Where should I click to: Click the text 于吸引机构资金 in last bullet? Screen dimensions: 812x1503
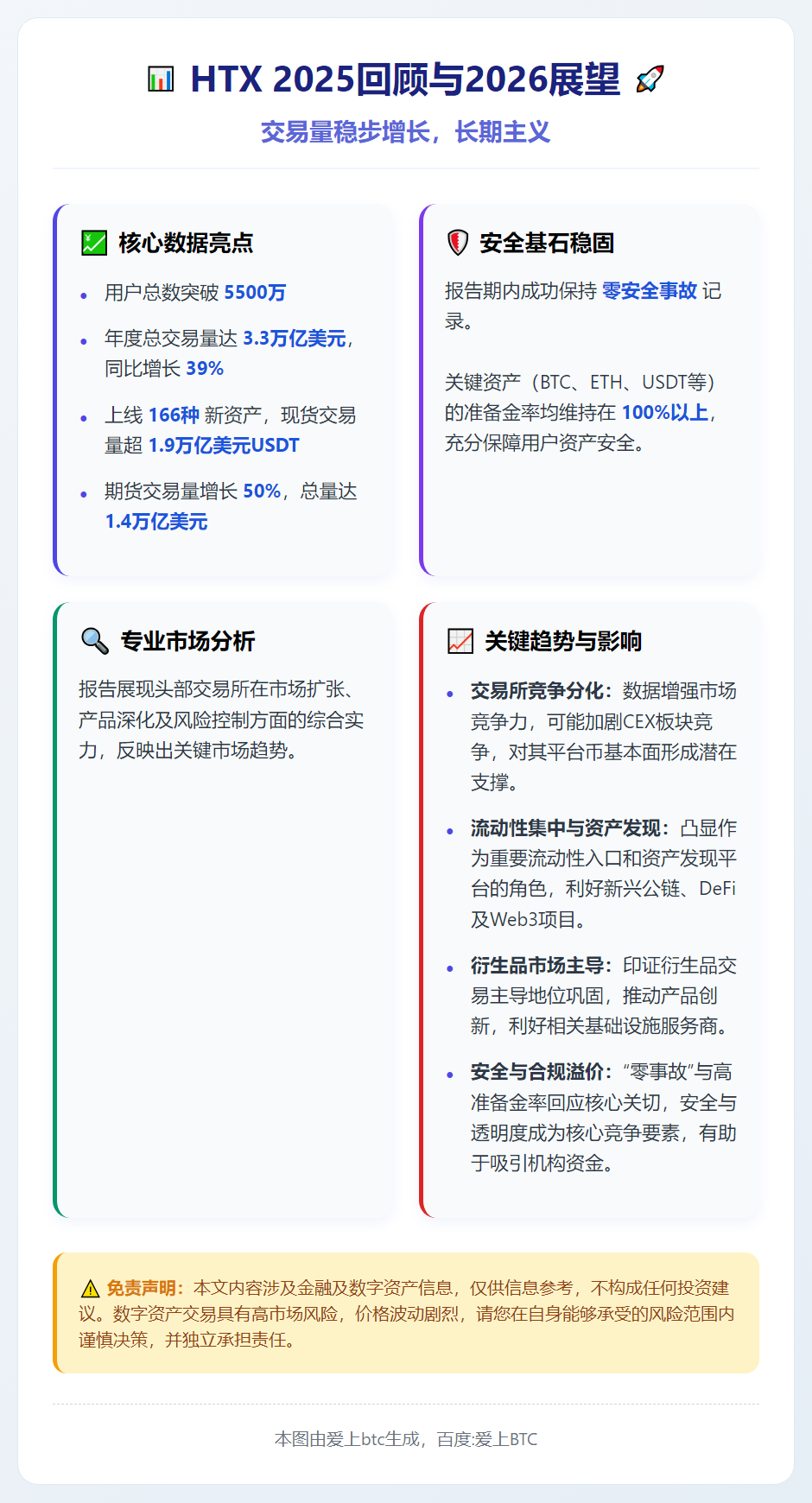[x=537, y=1164]
